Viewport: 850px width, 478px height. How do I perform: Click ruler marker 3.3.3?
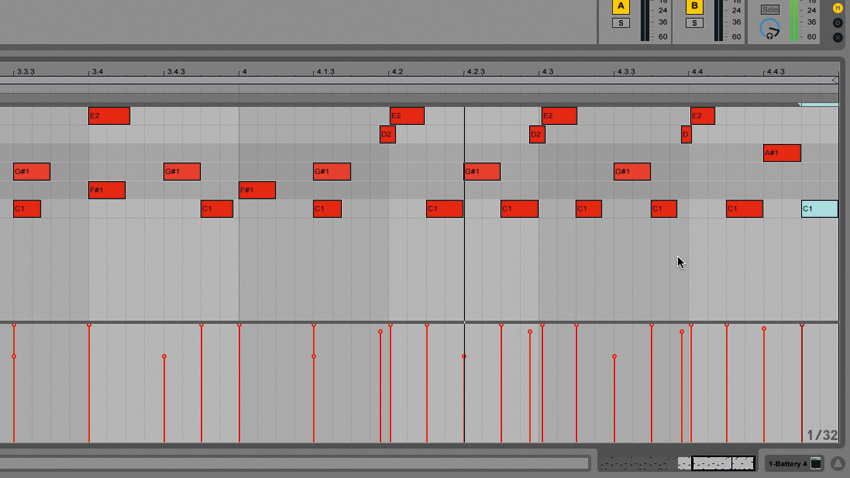[x=25, y=72]
